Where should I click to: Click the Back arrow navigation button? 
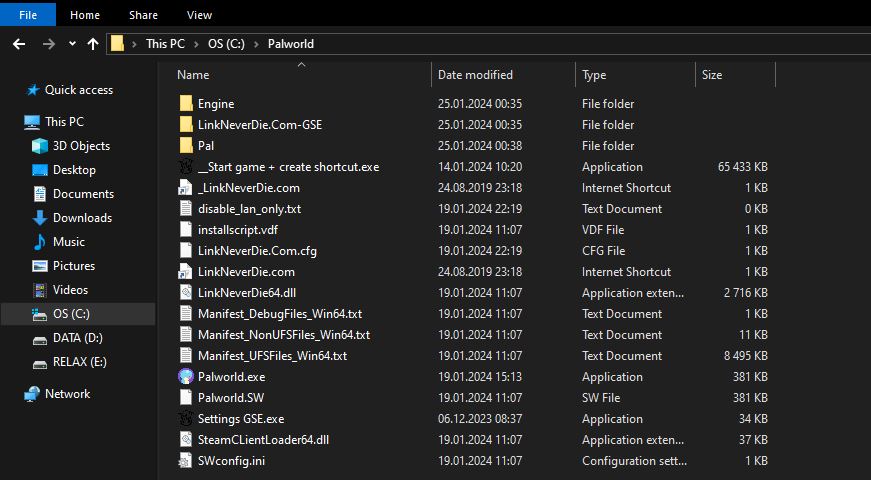point(19,44)
